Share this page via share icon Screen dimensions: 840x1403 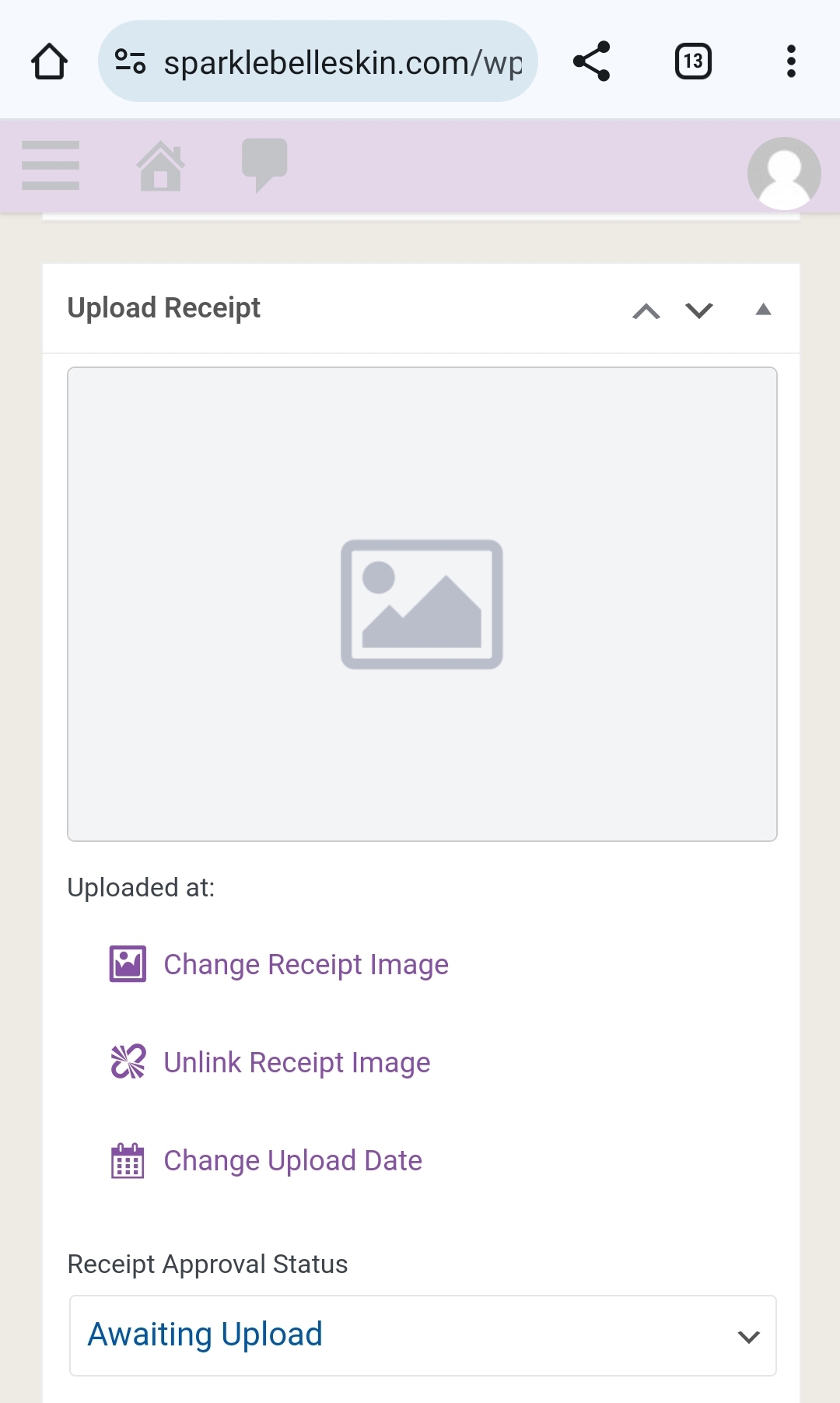tap(592, 61)
